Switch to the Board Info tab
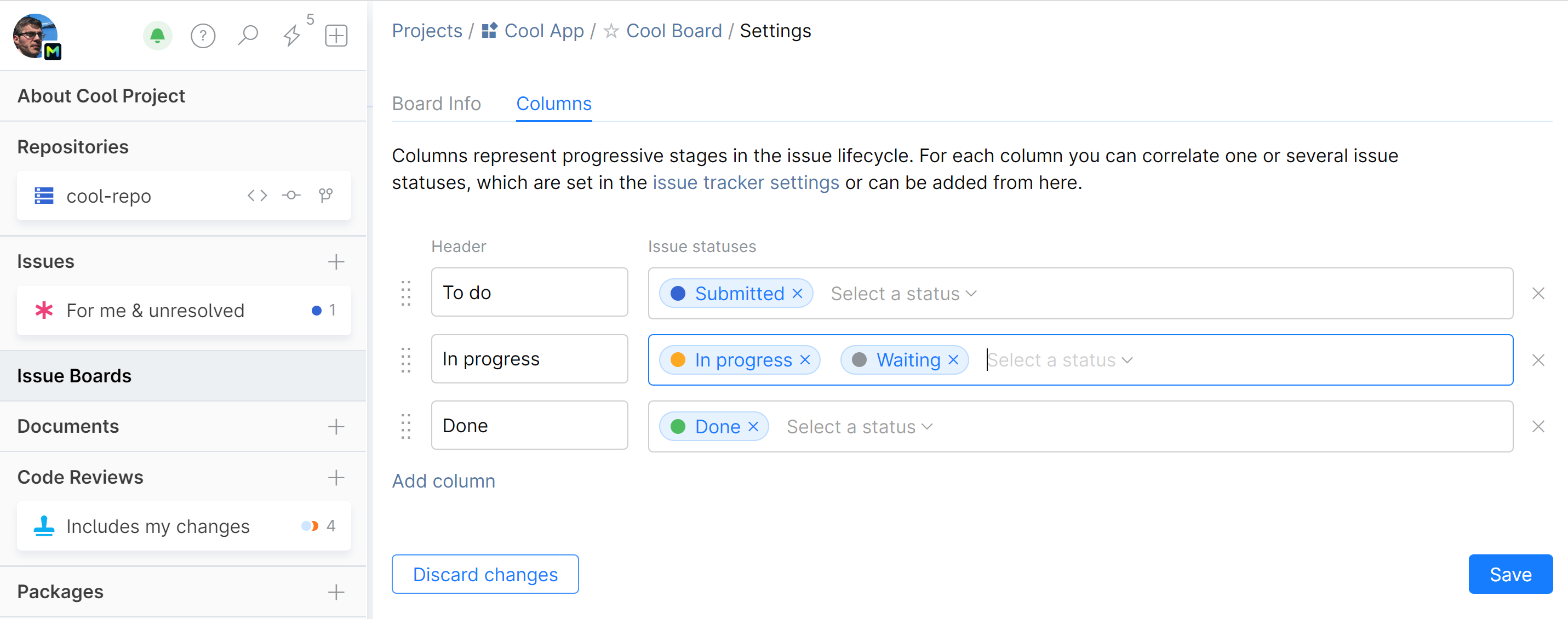 (436, 104)
